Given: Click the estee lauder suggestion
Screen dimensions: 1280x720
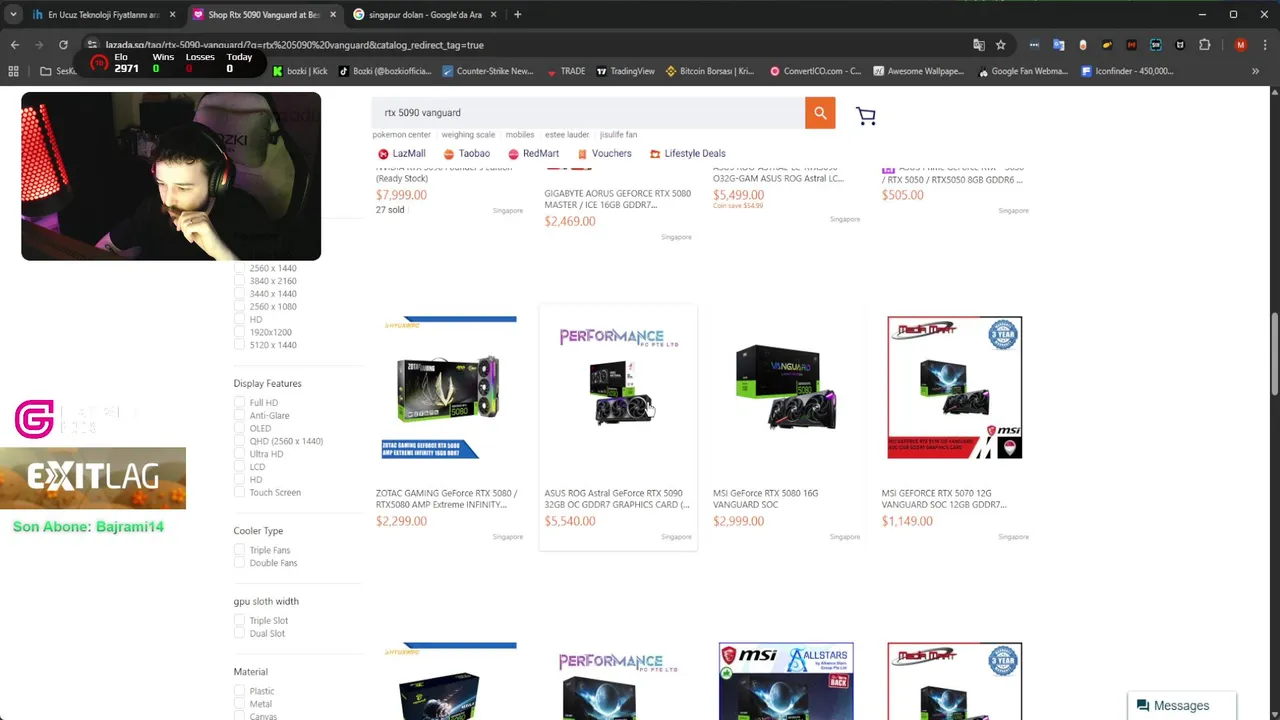Looking at the screenshot, I should coord(567,135).
